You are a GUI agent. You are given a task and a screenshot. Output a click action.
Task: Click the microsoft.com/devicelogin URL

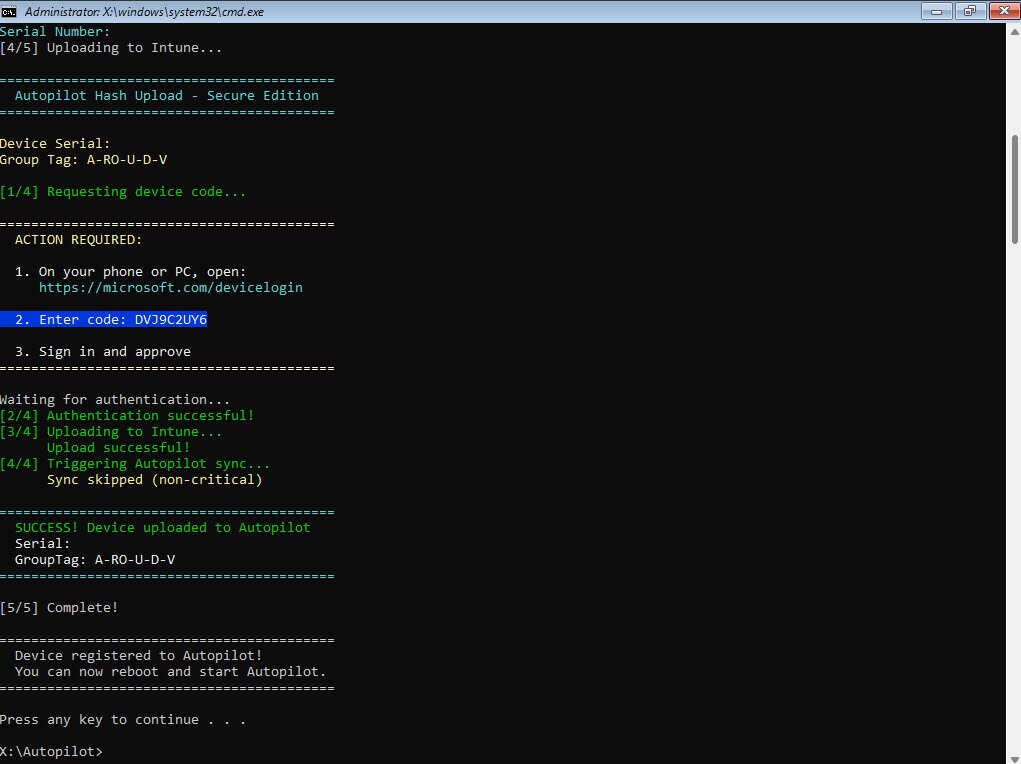pos(170,288)
